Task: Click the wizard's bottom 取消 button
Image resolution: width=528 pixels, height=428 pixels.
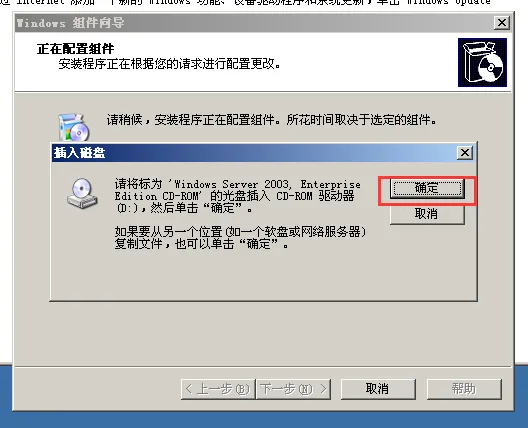Action: pyautogui.click(x=378, y=389)
